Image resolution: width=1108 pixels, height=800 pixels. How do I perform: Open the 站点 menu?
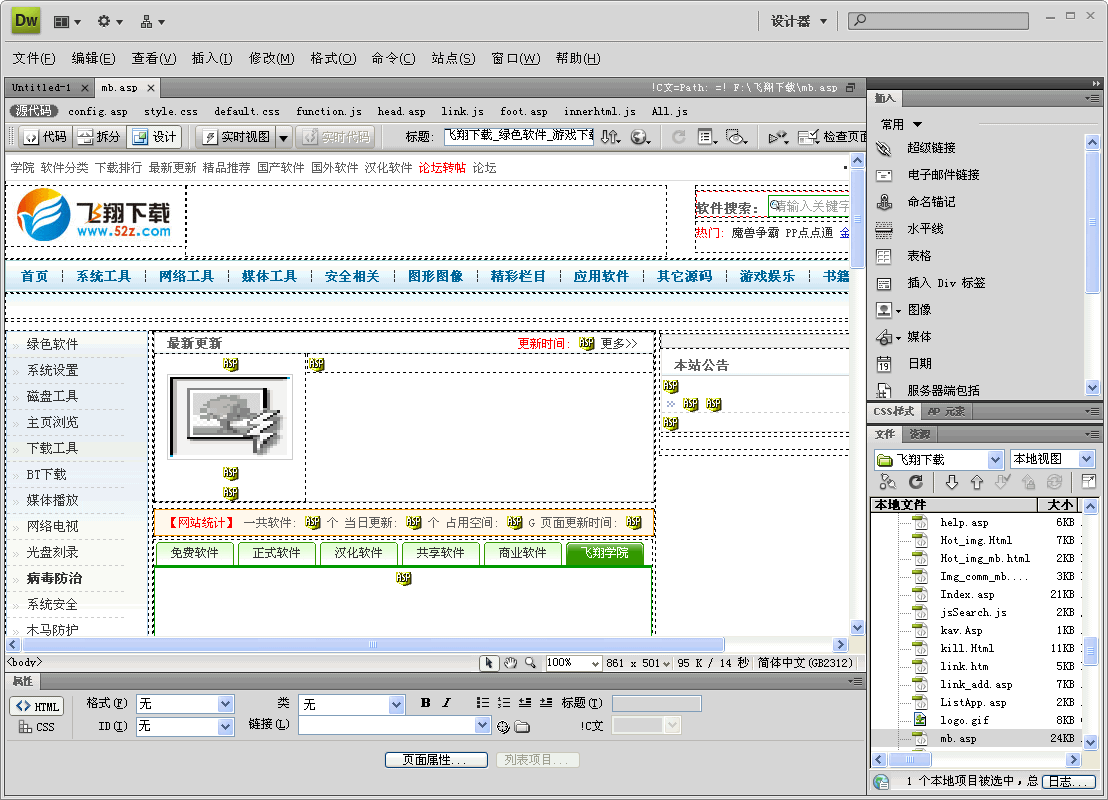(453, 57)
